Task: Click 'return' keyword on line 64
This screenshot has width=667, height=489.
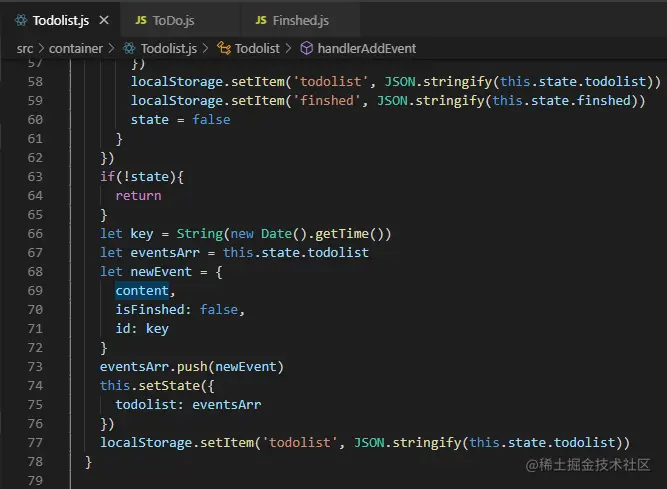Action: point(138,196)
